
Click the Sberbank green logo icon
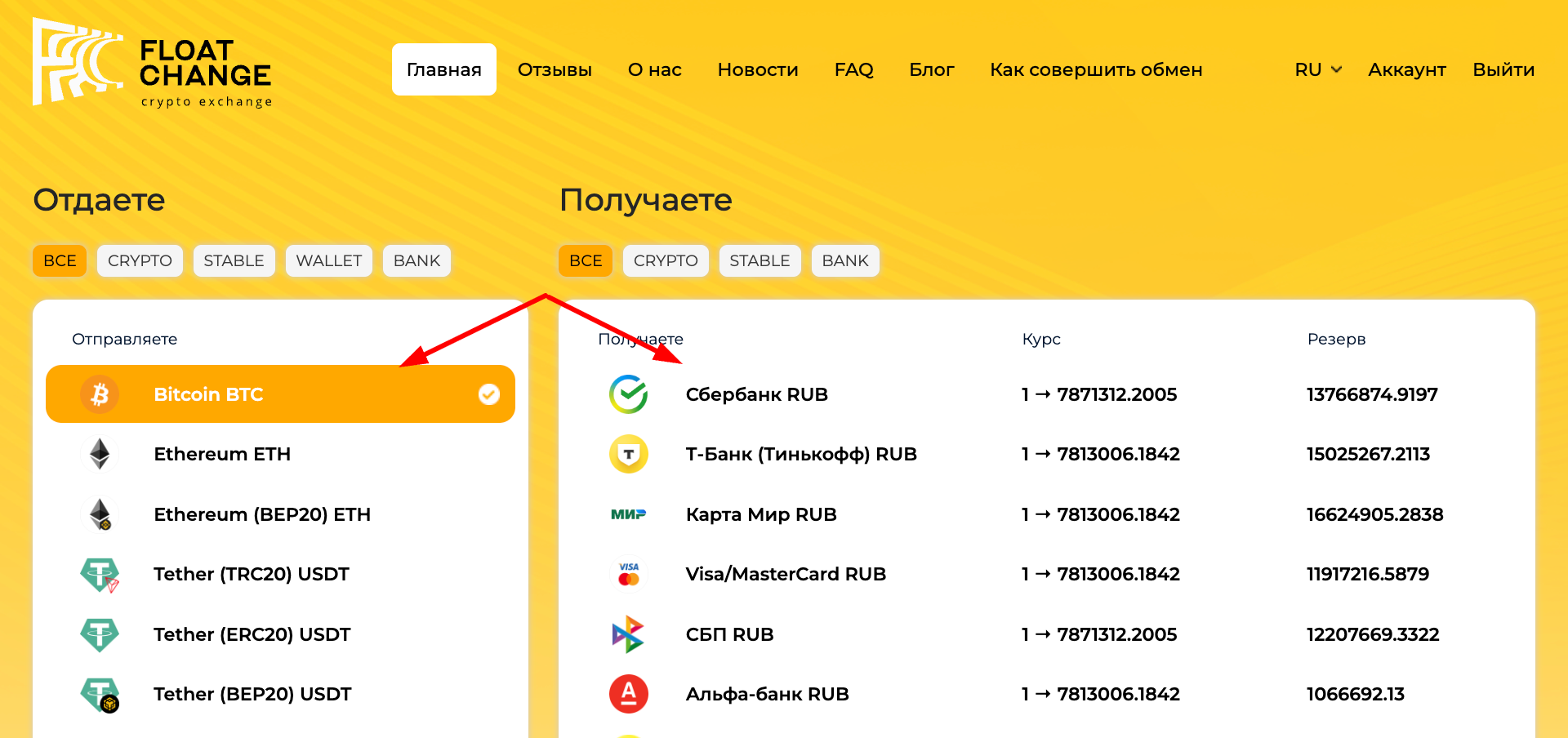coord(629,394)
